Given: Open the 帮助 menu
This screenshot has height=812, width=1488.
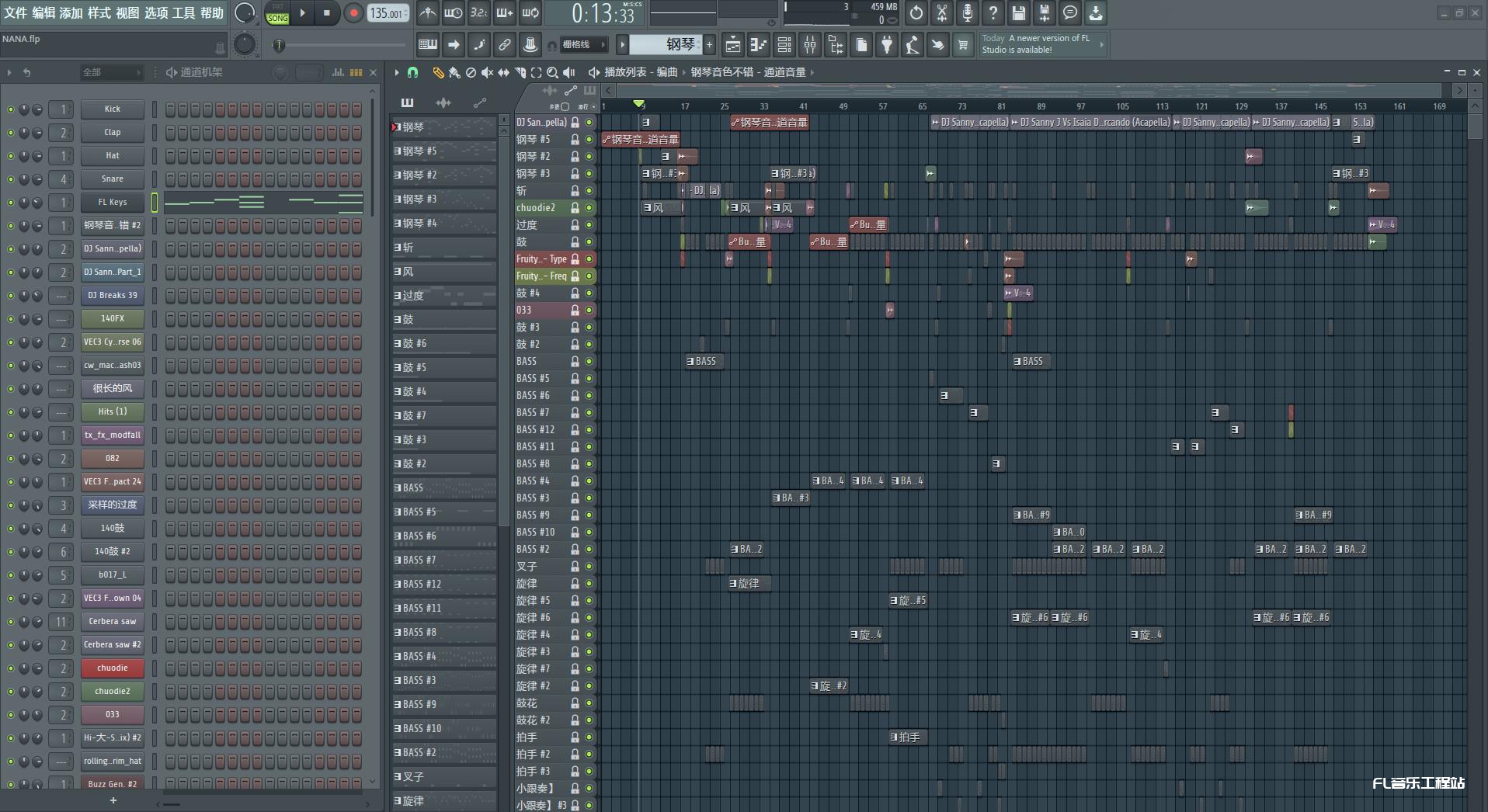Looking at the screenshot, I should tap(212, 12).
